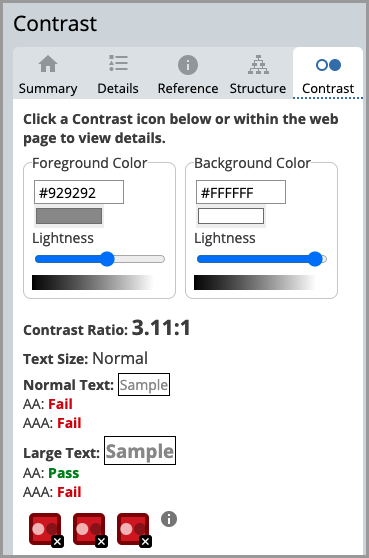Adjust the foreground Lightness slider
The height and width of the screenshot is (558, 369).
coord(100,259)
